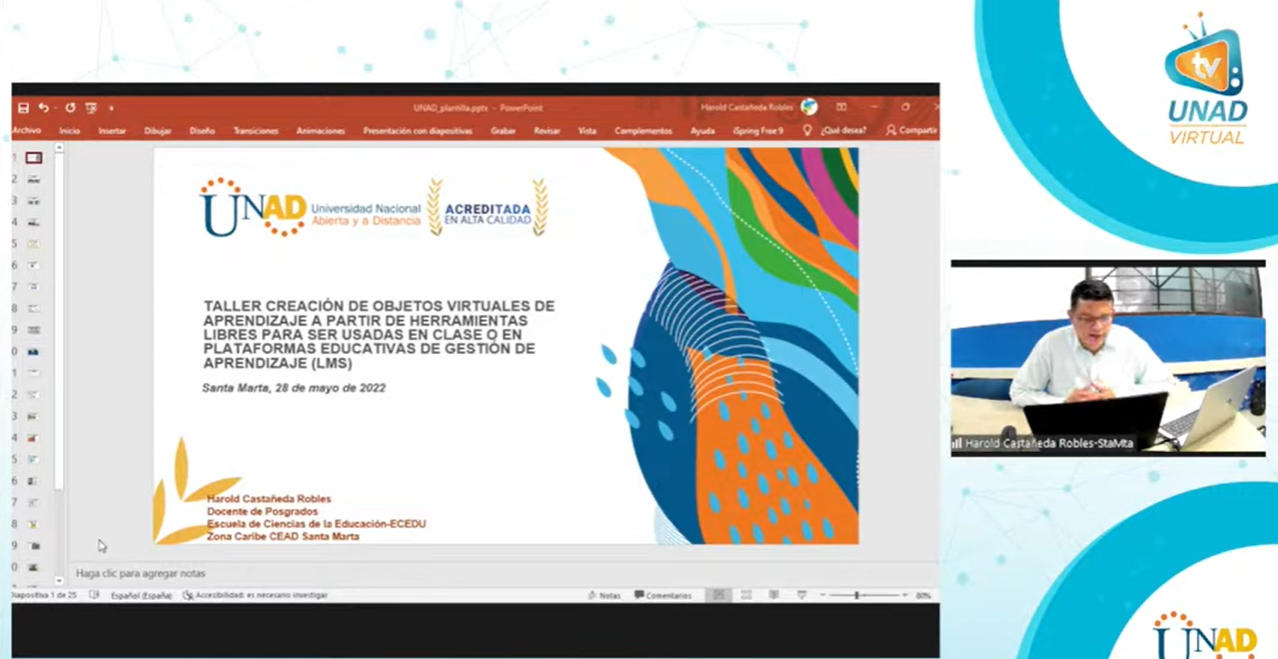The width and height of the screenshot is (1278, 659).
Task: Click the lightbulb '¿Qué desea?' search icon
Action: (807, 130)
